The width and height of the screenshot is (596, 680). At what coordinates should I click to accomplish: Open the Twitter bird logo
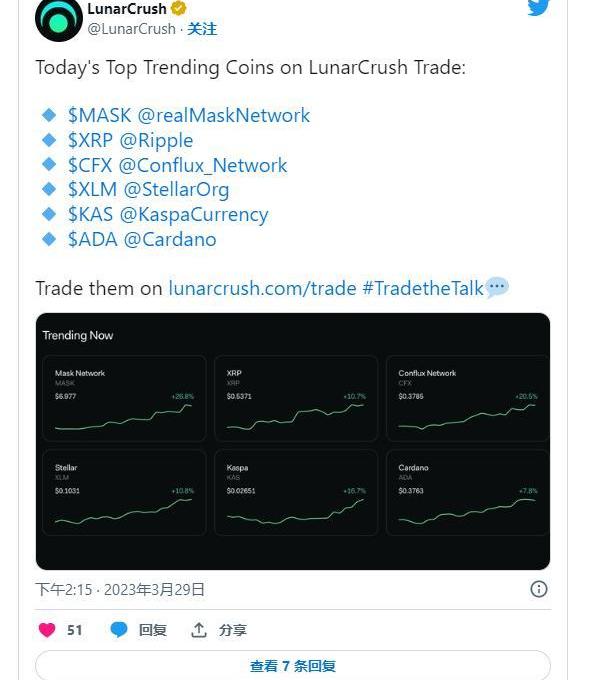click(539, 7)
